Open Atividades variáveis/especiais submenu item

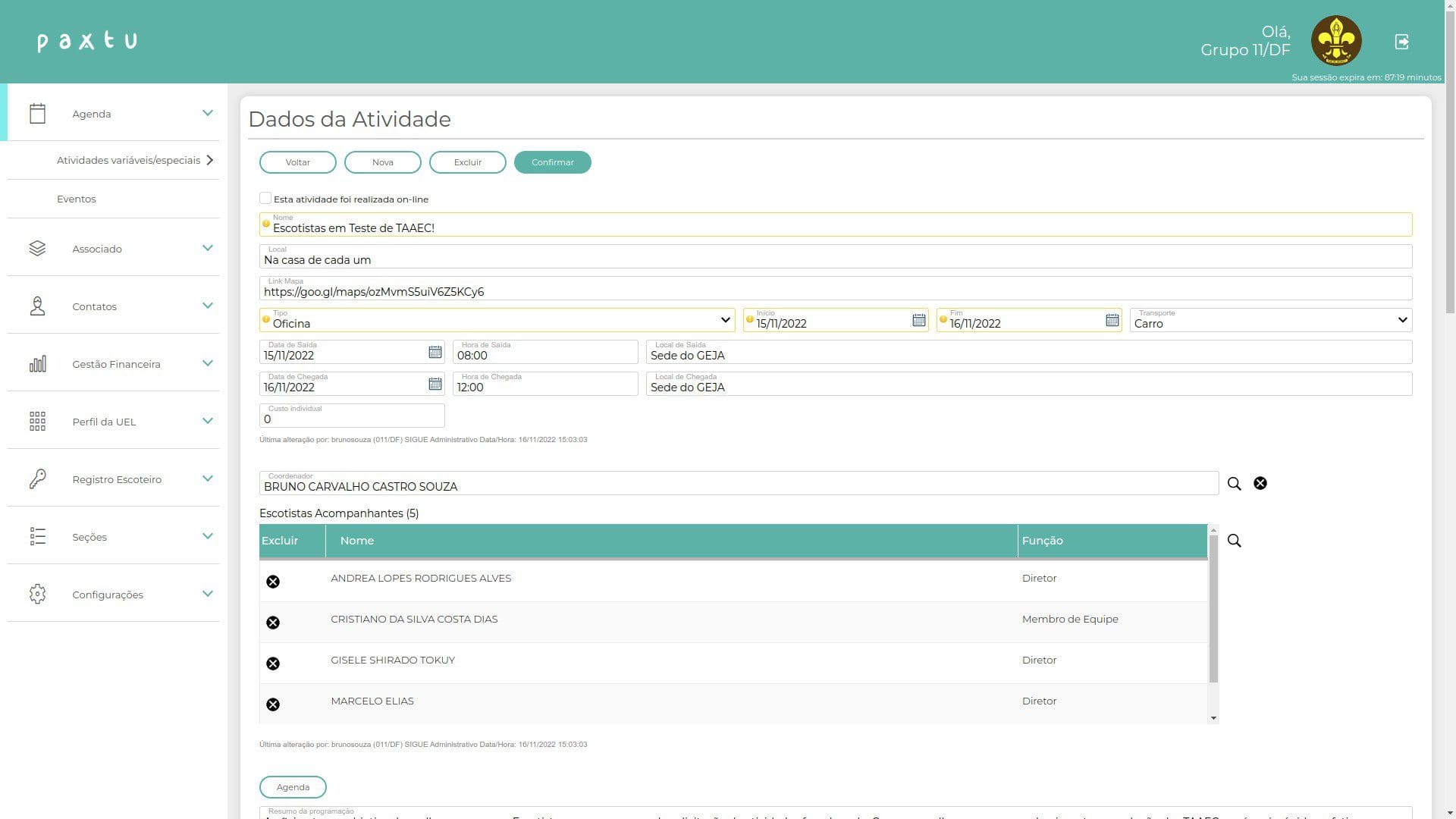coord(129,160)
